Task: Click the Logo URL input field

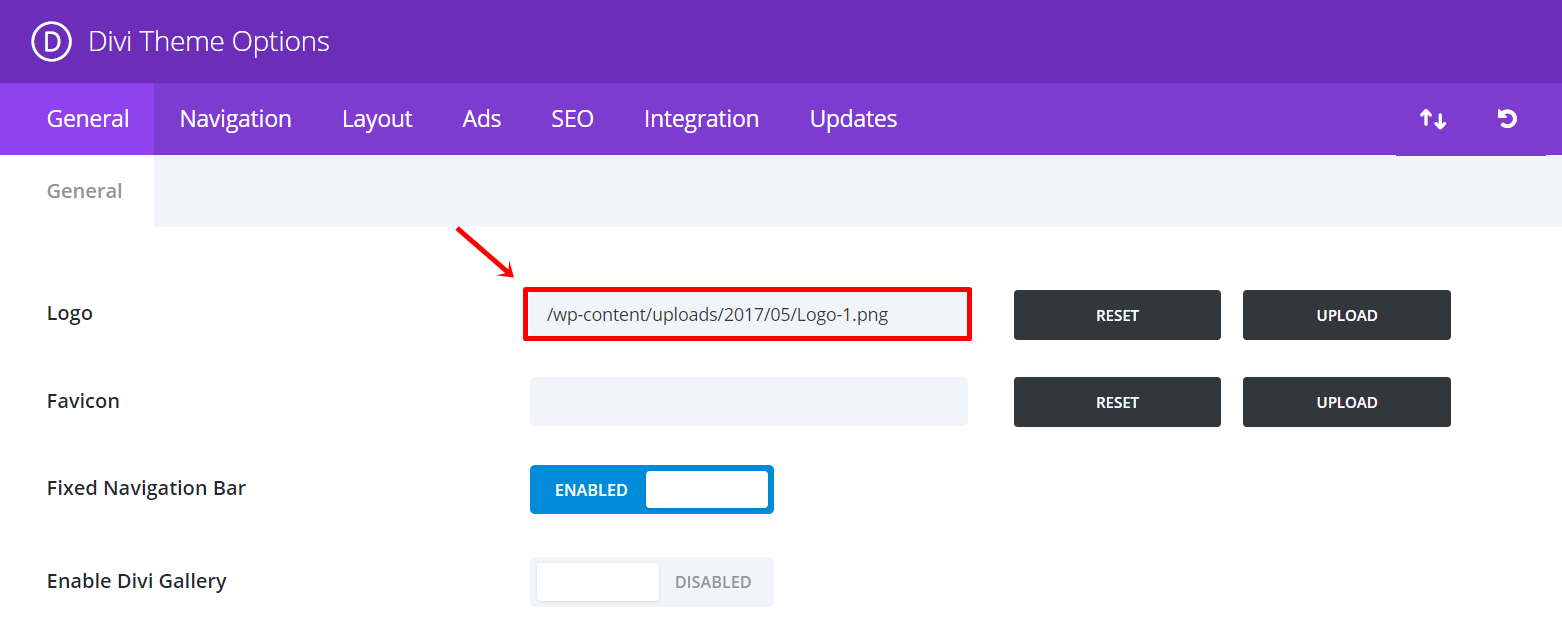Action: (x=747, y=315)
